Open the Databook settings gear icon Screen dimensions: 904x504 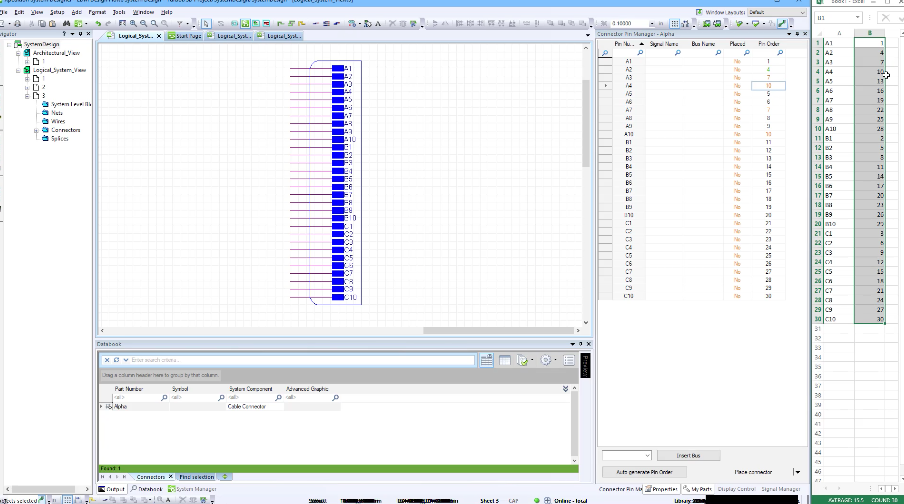[548, 360]
